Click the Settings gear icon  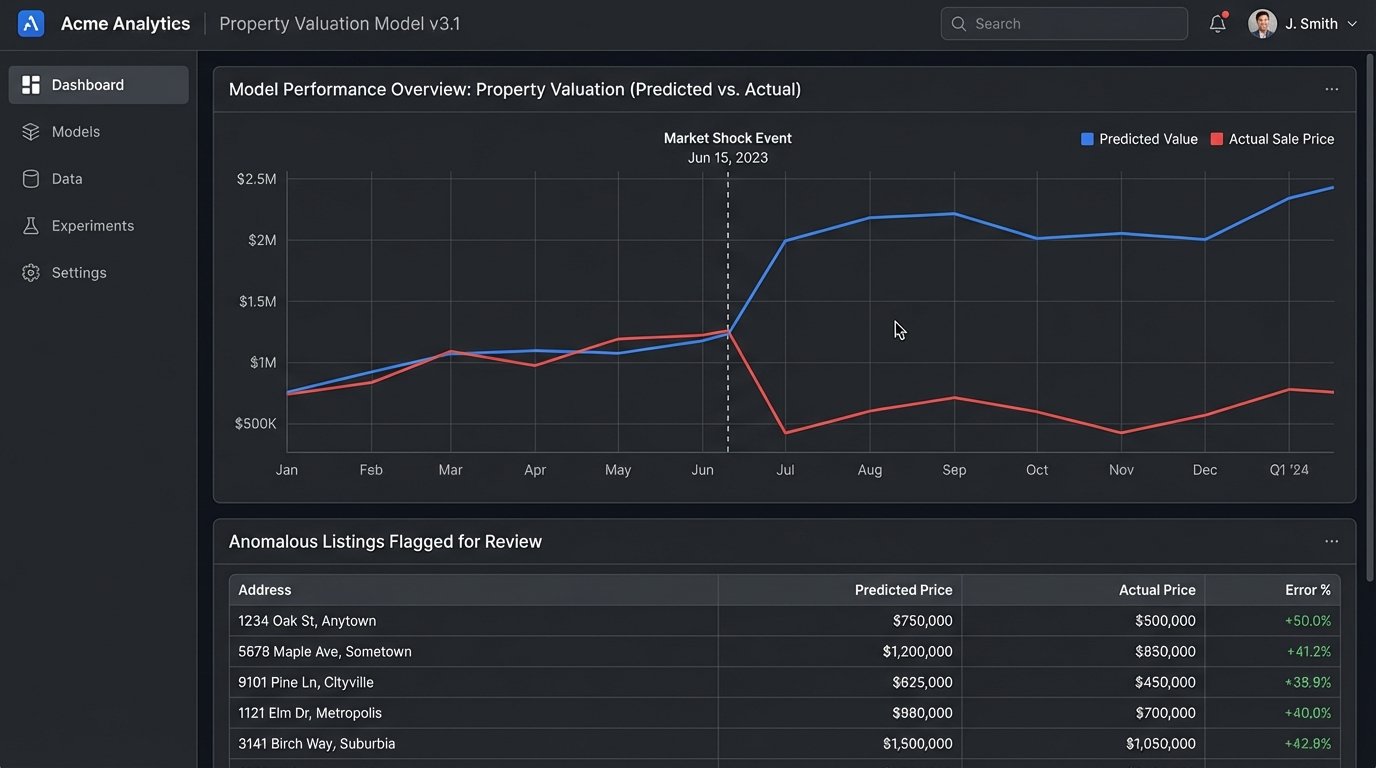coord(30,272)
